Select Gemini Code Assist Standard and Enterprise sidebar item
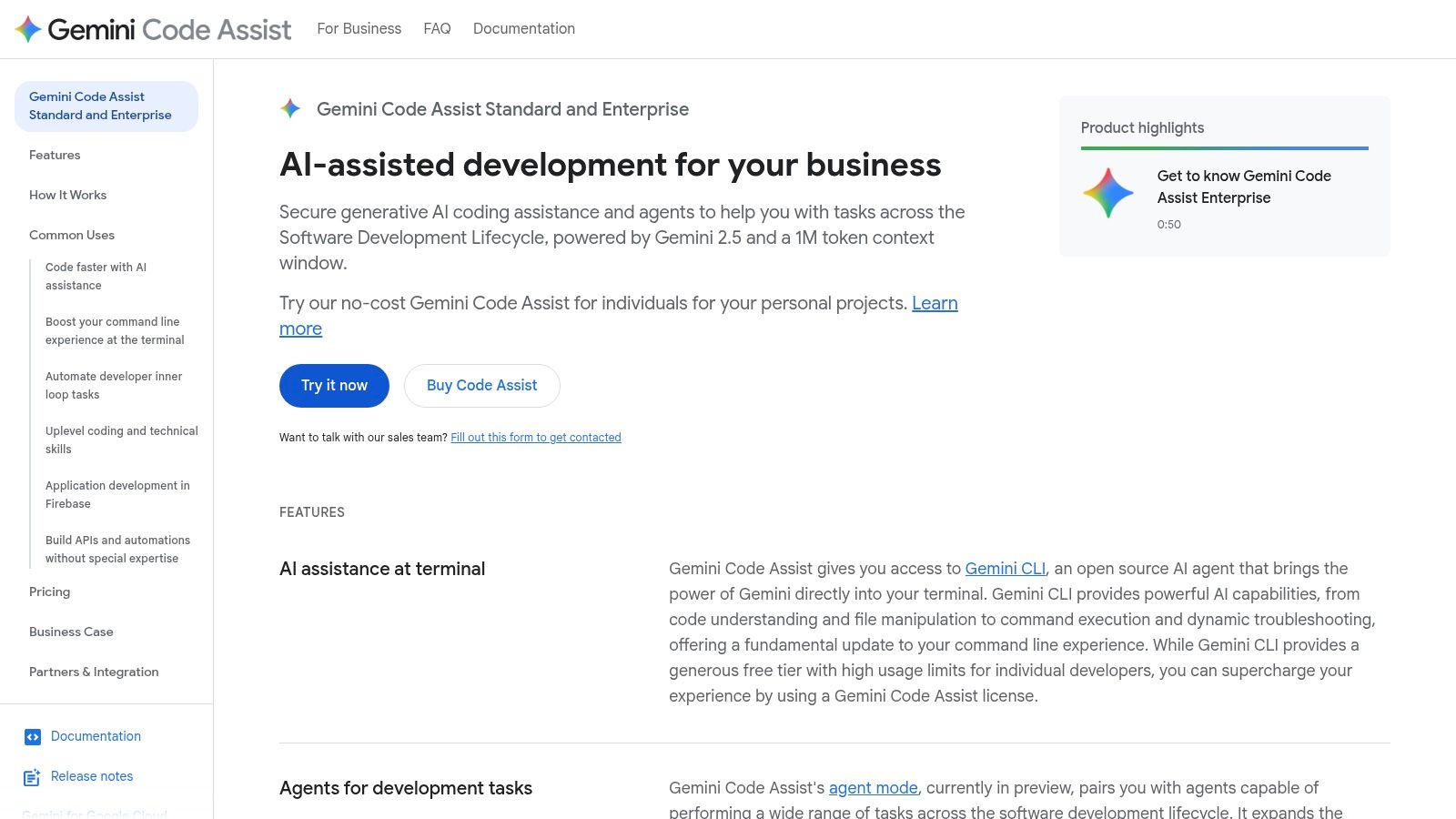Screen dimensions: 1456x819 pos(106,106)
